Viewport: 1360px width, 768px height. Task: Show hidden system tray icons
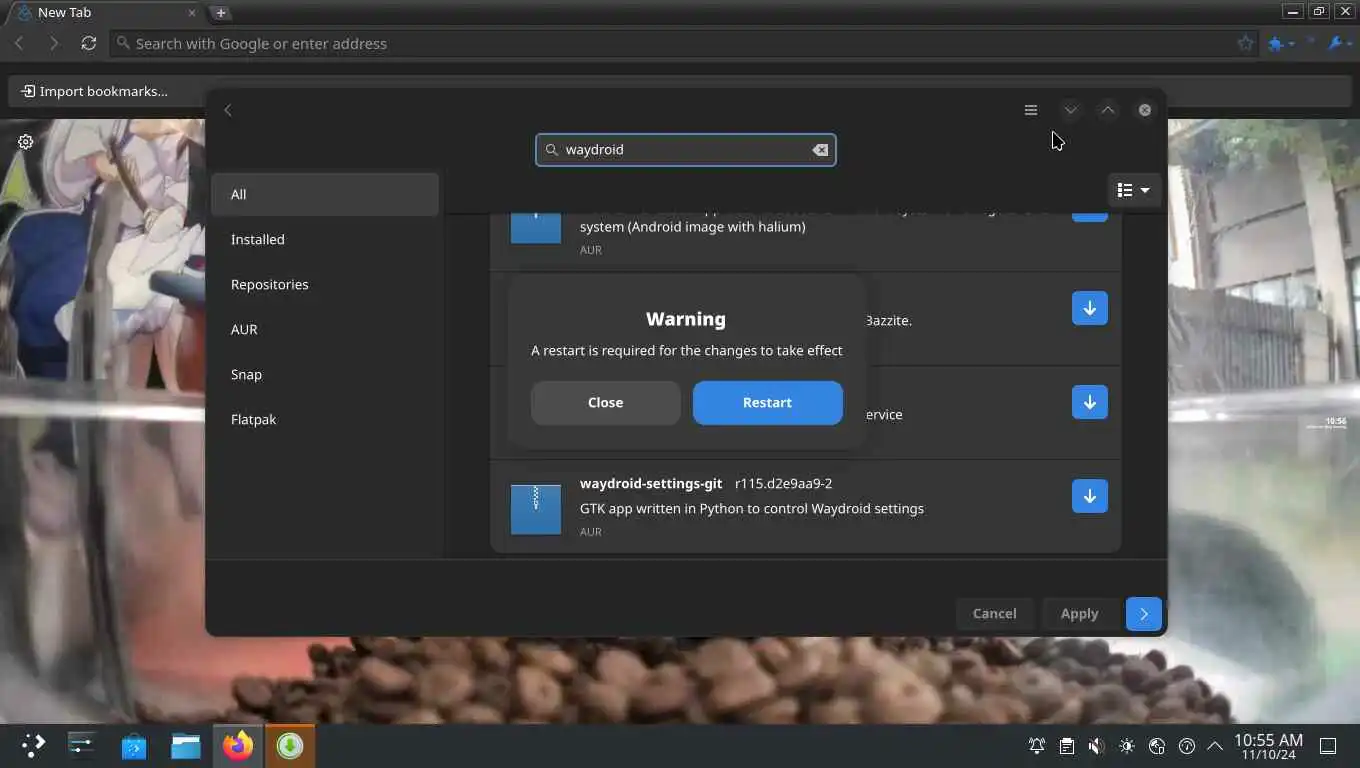(1215, 746)
